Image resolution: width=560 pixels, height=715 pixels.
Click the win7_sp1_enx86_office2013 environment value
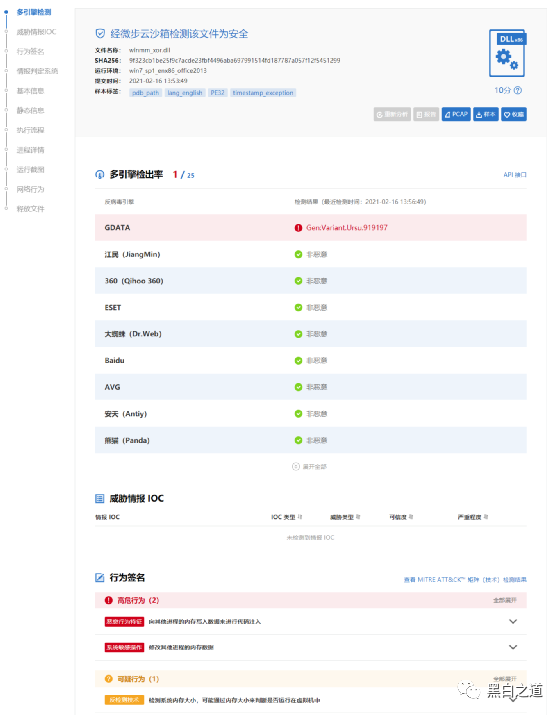tap(168, 71)
